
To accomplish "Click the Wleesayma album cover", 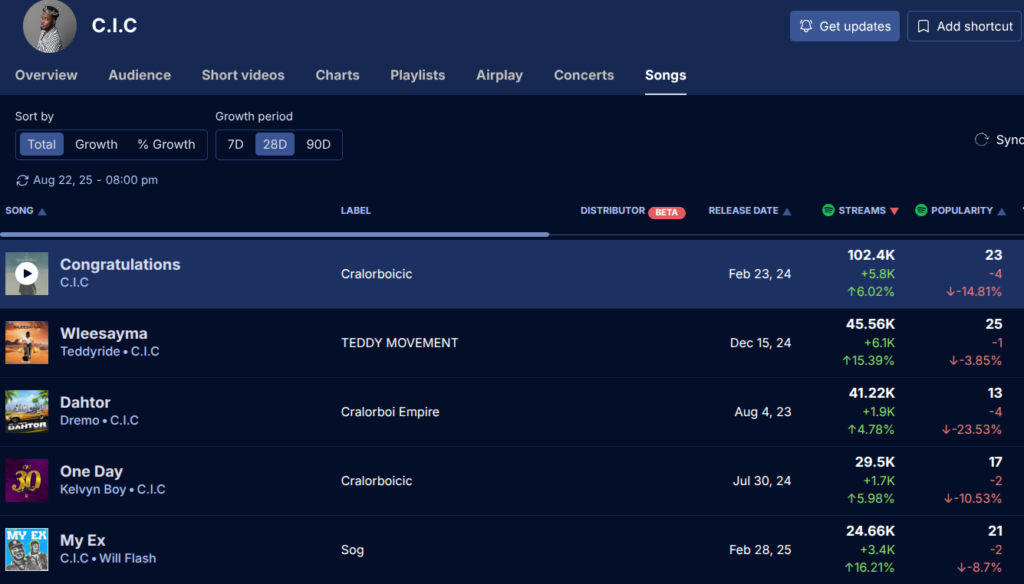I will [27, 342].
